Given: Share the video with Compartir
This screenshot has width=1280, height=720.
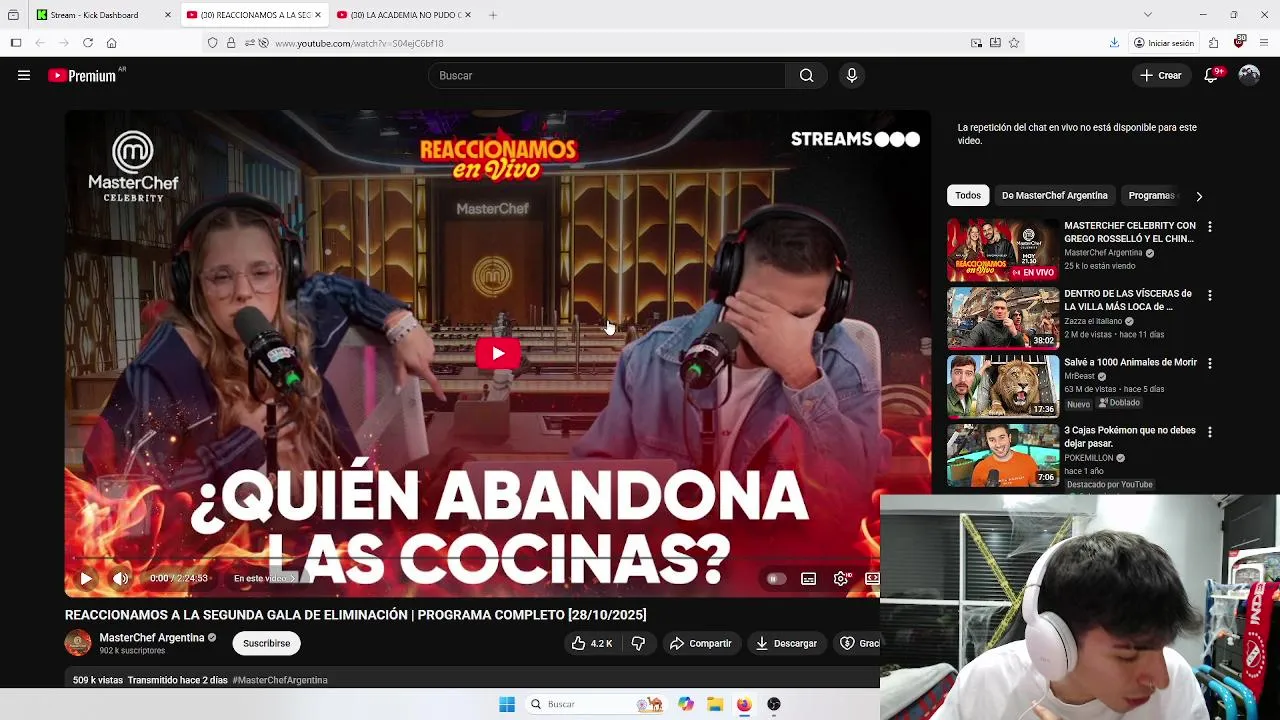Looking at the screenshot, I should [701, 643].
